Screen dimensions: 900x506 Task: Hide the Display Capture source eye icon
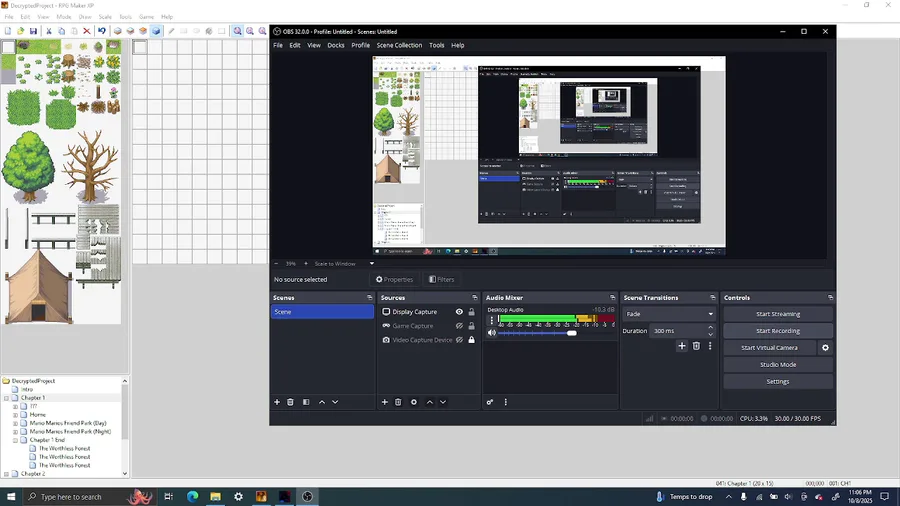[459, 312]
